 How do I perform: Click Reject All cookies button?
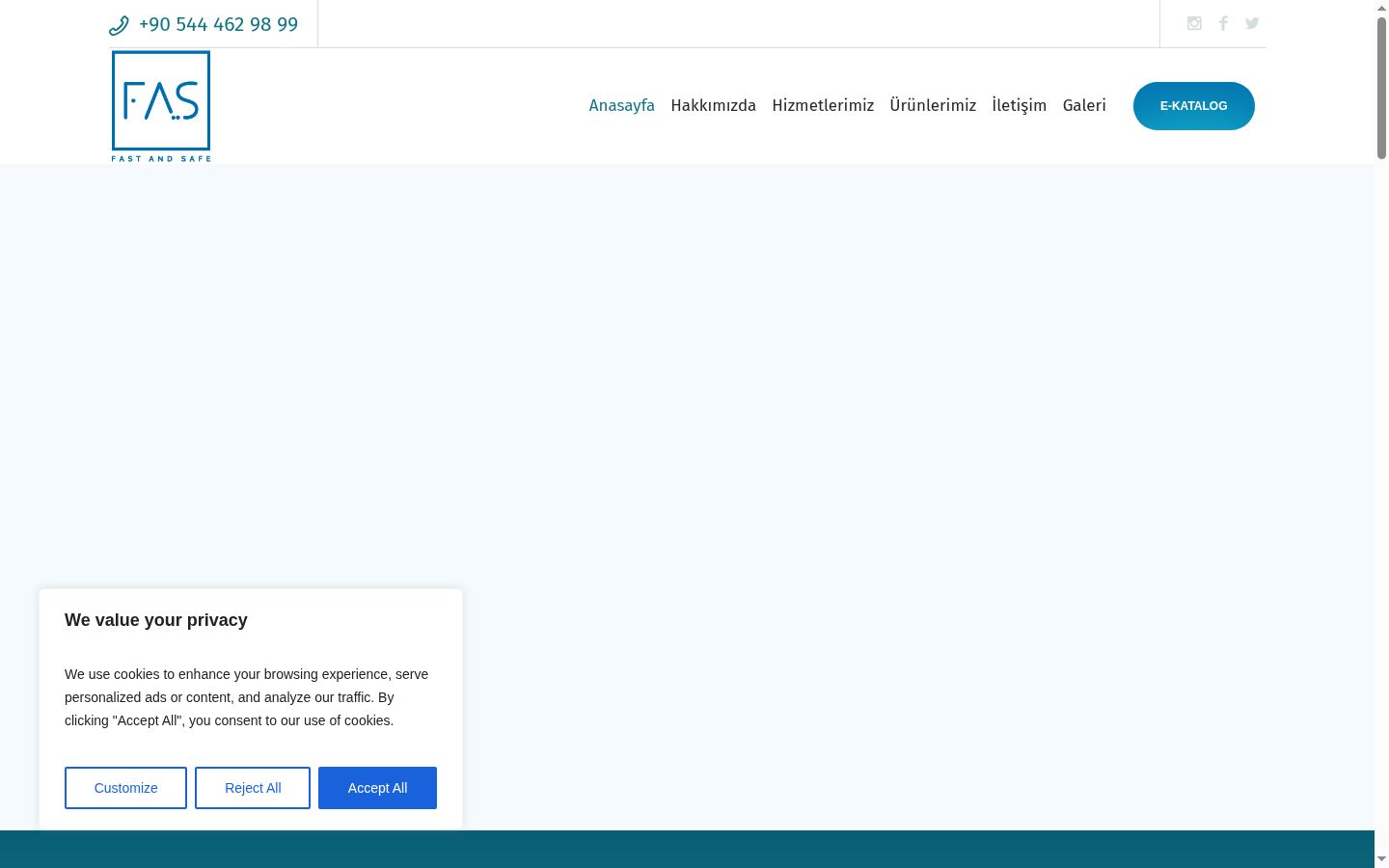click(x=253, y=788)
